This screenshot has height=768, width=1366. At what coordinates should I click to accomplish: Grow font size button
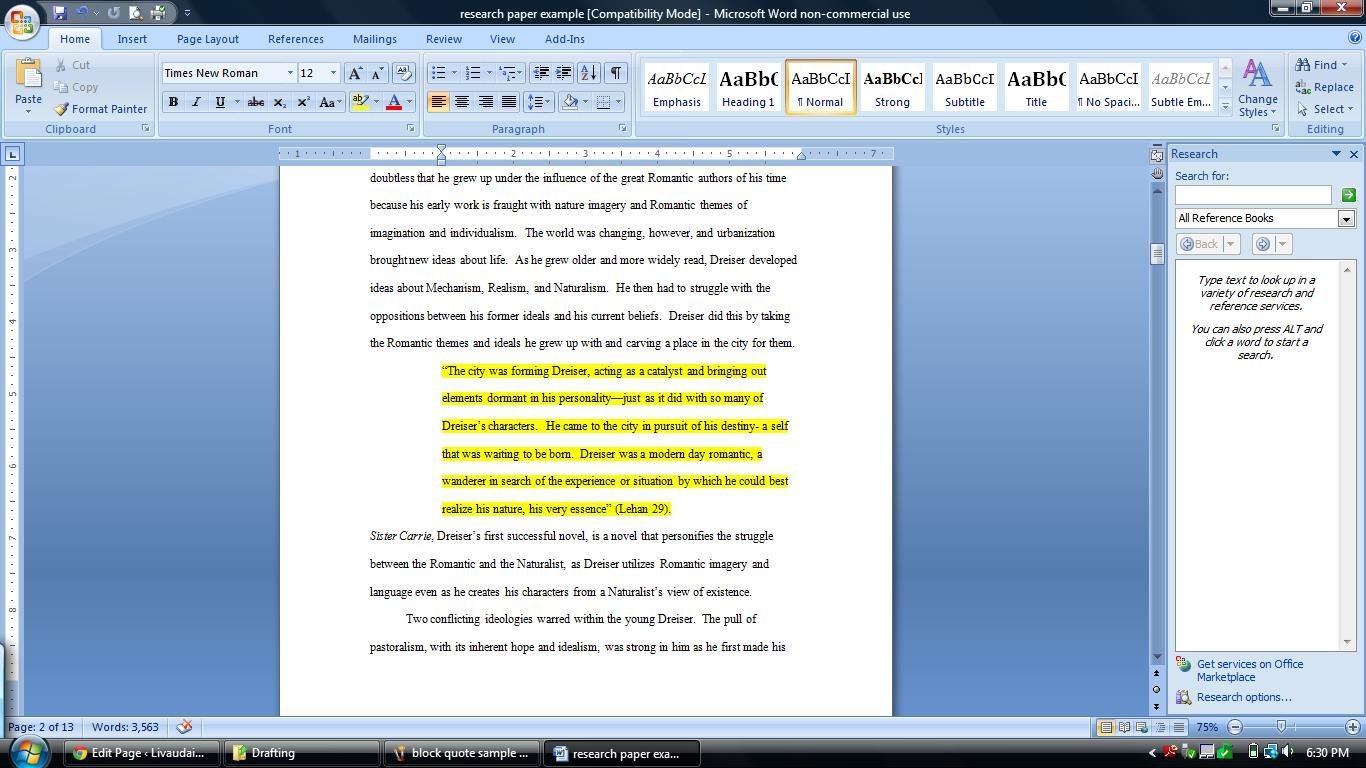tap(355, 73)
